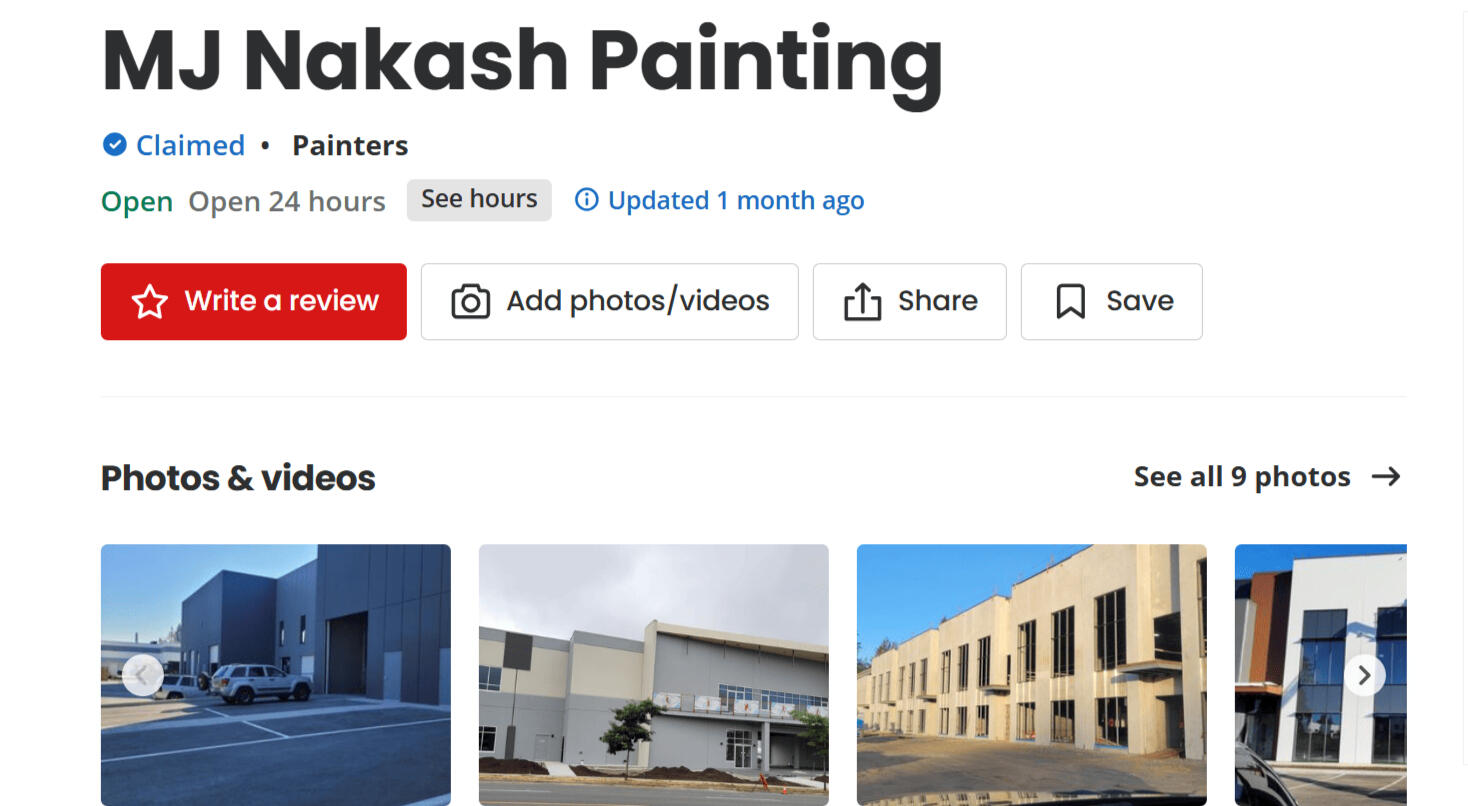
Task: Click the arrow icon after See all 9 photos
Action: pos(1386,477)
